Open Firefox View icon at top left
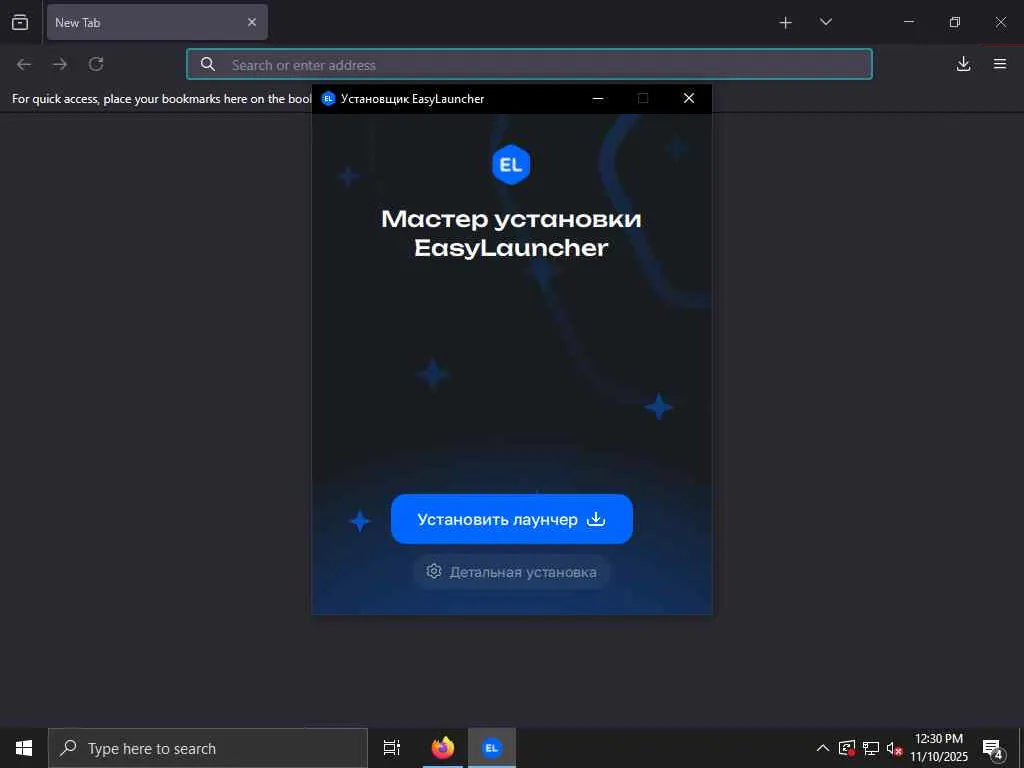Viewport: 1024px width, 768px height. (20, 22)
